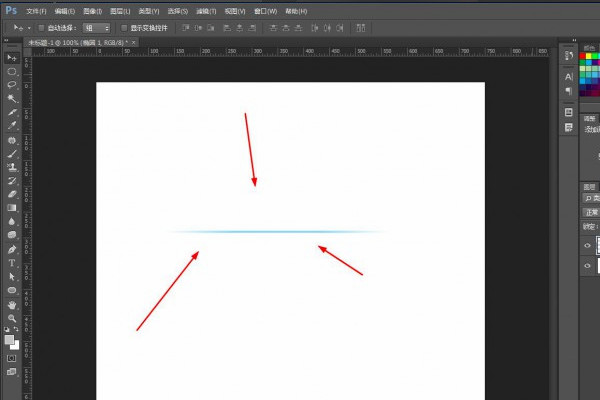The image size is (600, 400).
Task: Select the Pen tool
Action: click(x=12, y=250)
